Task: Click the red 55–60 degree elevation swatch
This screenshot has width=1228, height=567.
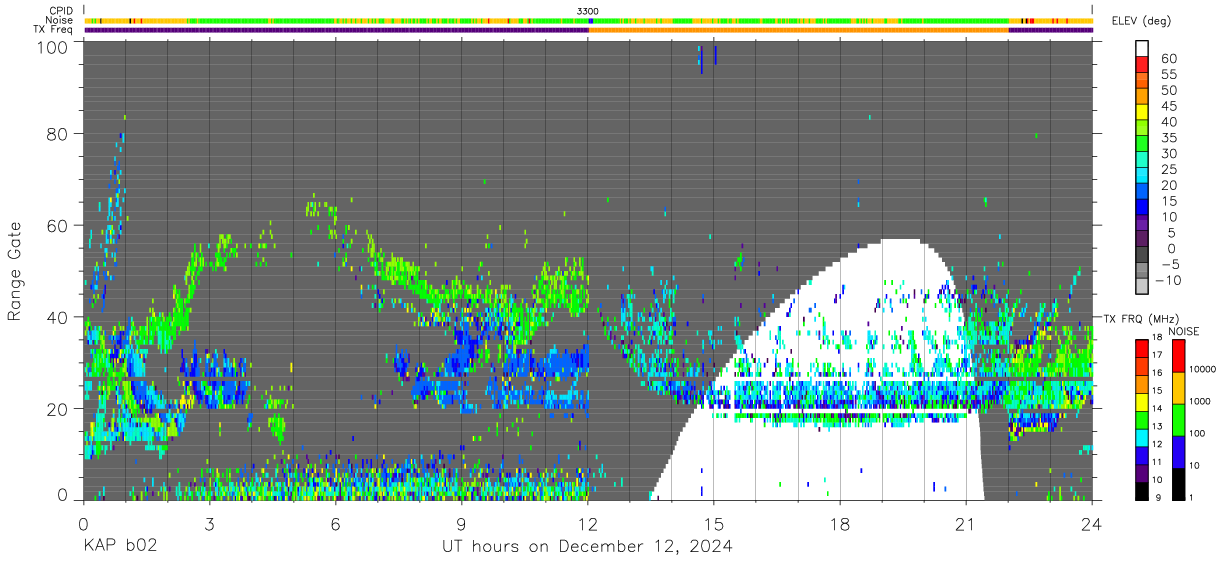Action: (x=1142, y=65)
